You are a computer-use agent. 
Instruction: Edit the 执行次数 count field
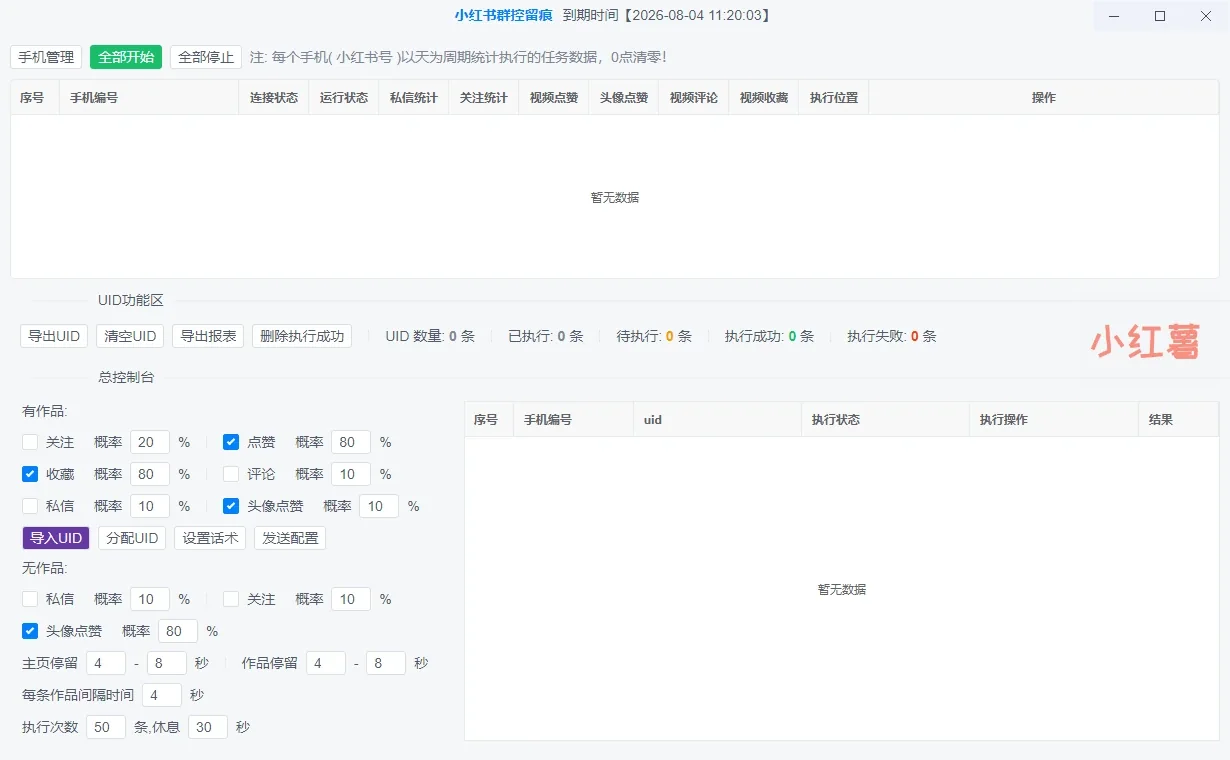tap(106, 727)
